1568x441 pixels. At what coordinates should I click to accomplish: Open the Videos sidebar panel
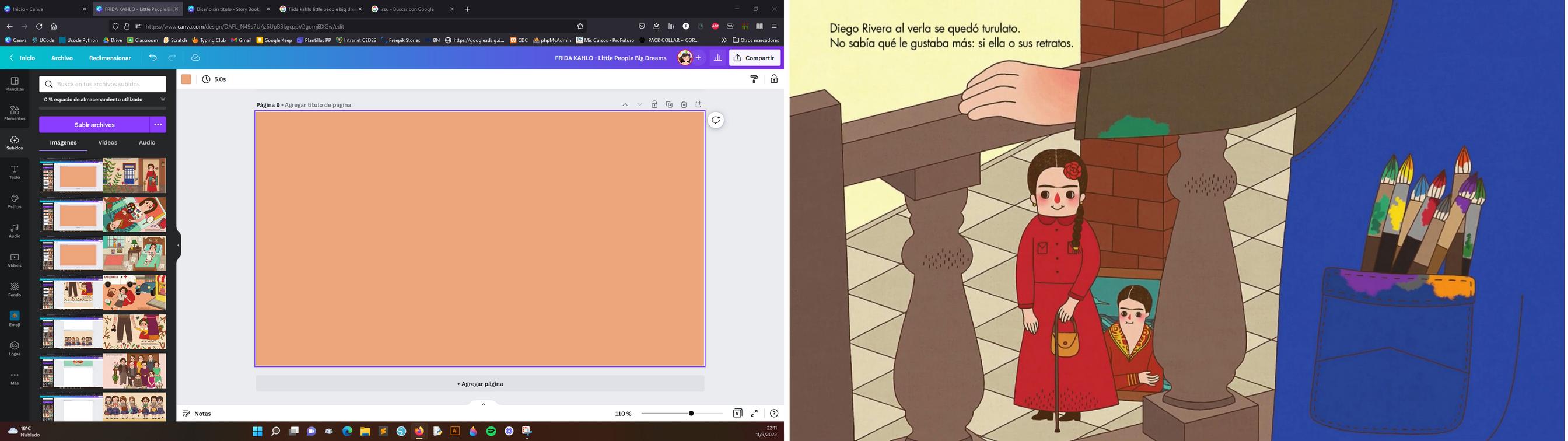tap(15, 261)
